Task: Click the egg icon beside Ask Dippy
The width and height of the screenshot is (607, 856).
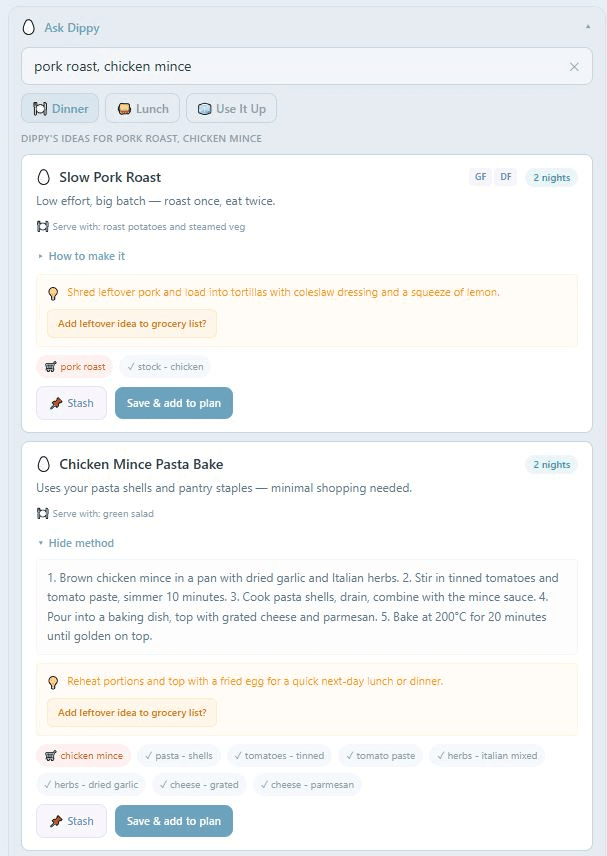Action: click(x=29, y=28)
